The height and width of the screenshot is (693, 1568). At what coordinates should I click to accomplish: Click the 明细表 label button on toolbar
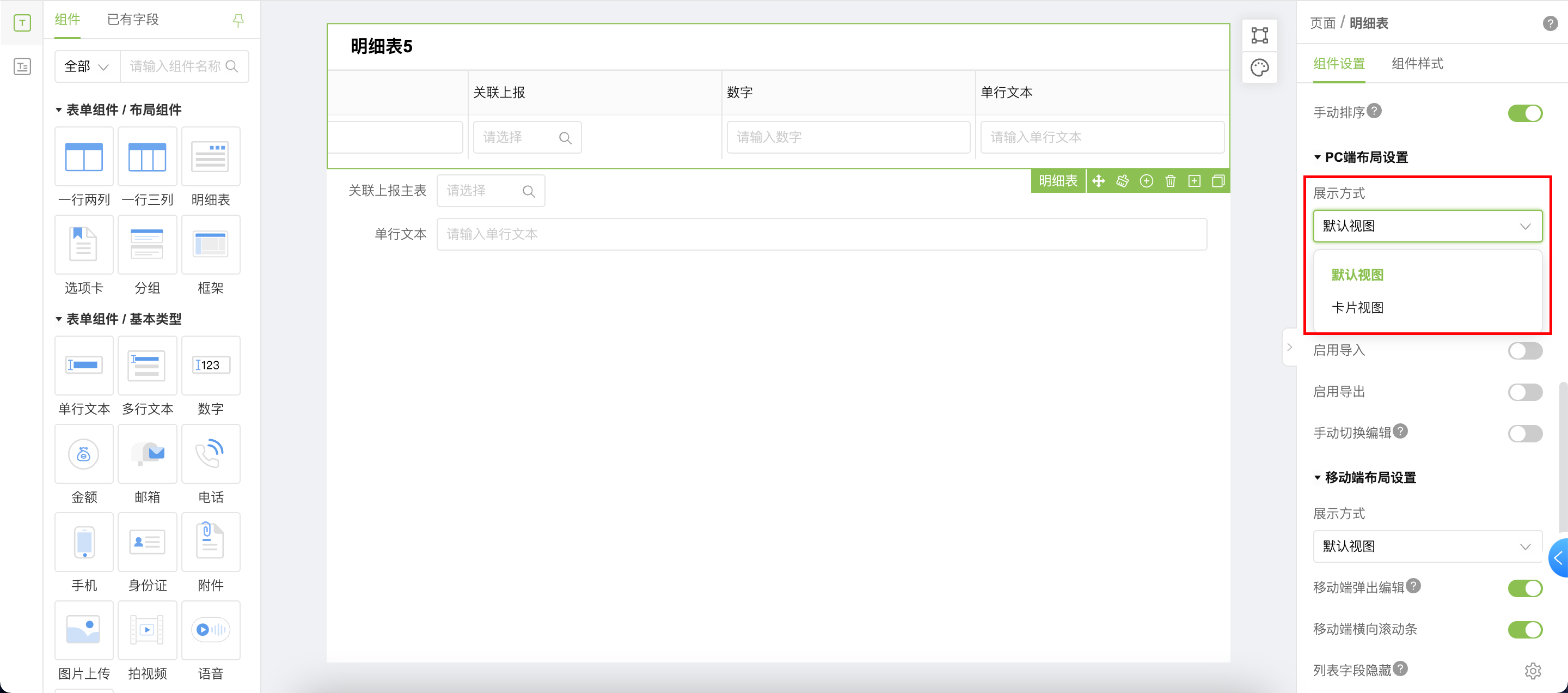tap(1058, 181)
